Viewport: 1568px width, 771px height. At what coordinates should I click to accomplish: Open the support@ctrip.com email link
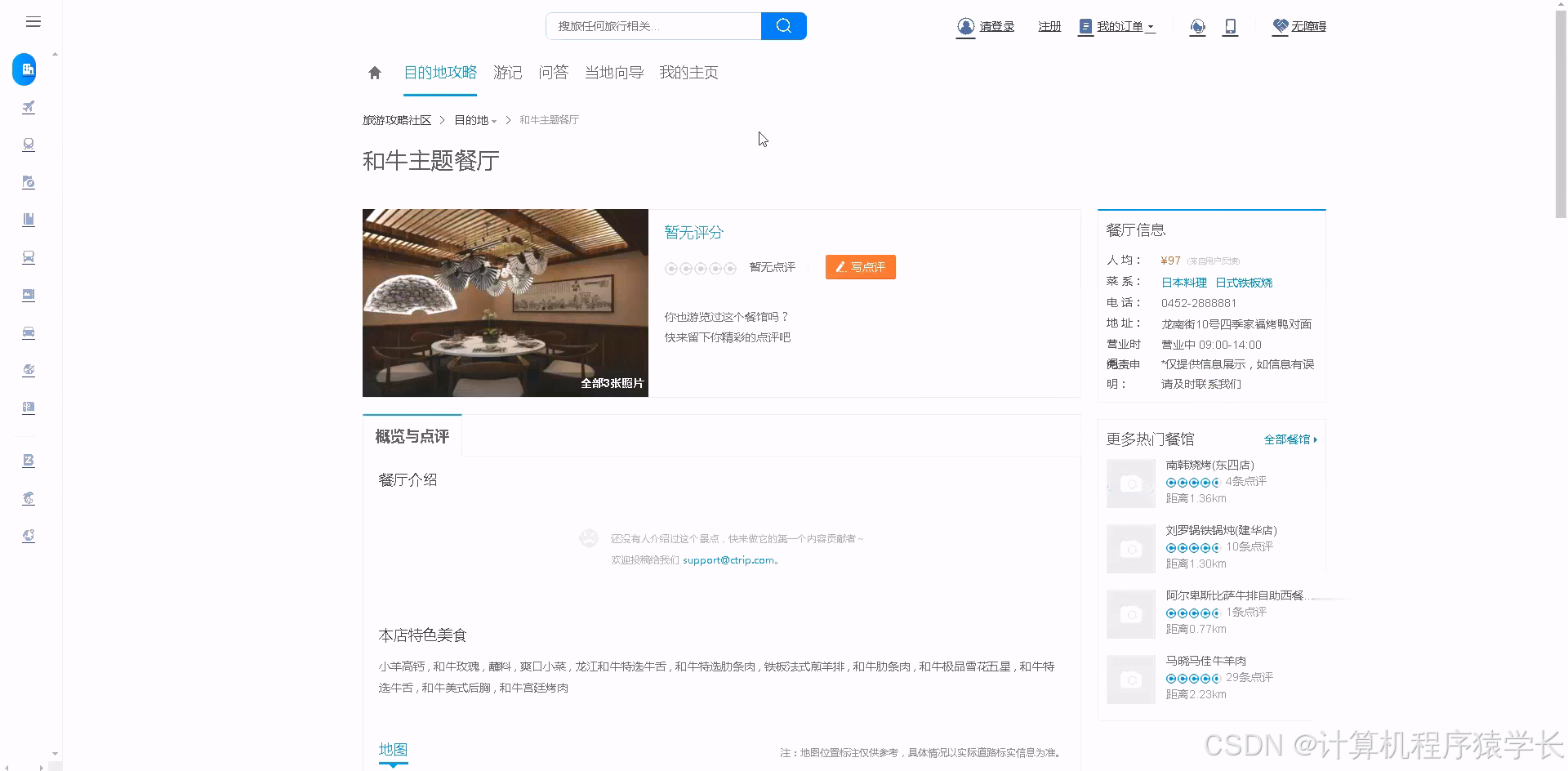(728, 560)
